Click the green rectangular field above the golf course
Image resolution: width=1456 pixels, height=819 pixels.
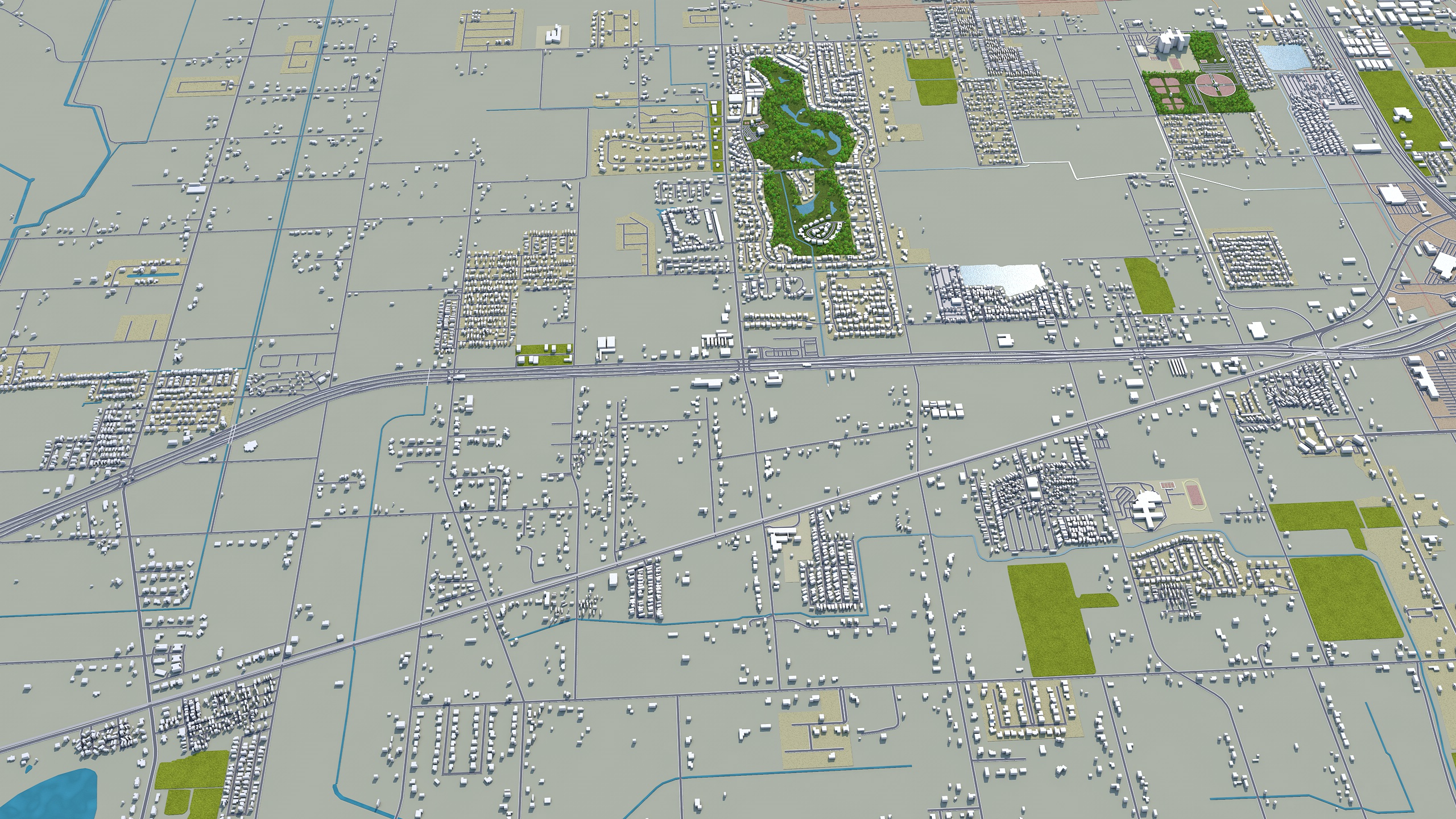(932, 81)
